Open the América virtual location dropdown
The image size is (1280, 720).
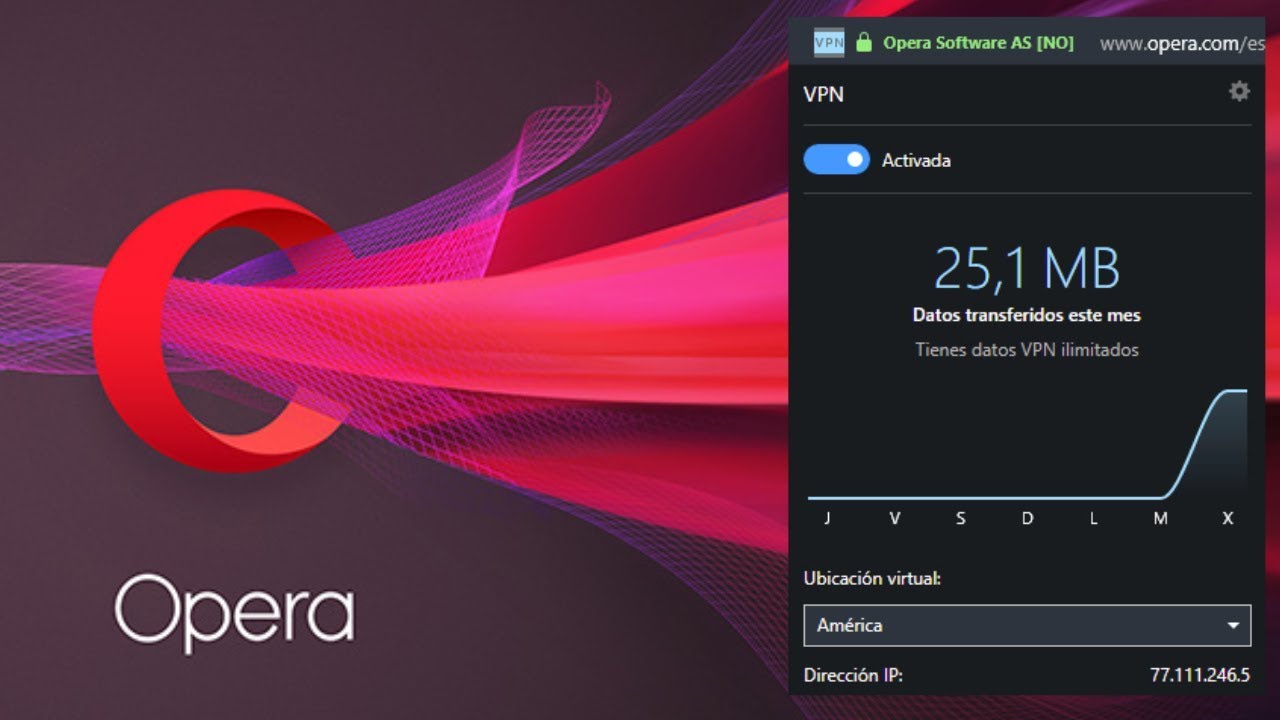(x=1027, y=625)
